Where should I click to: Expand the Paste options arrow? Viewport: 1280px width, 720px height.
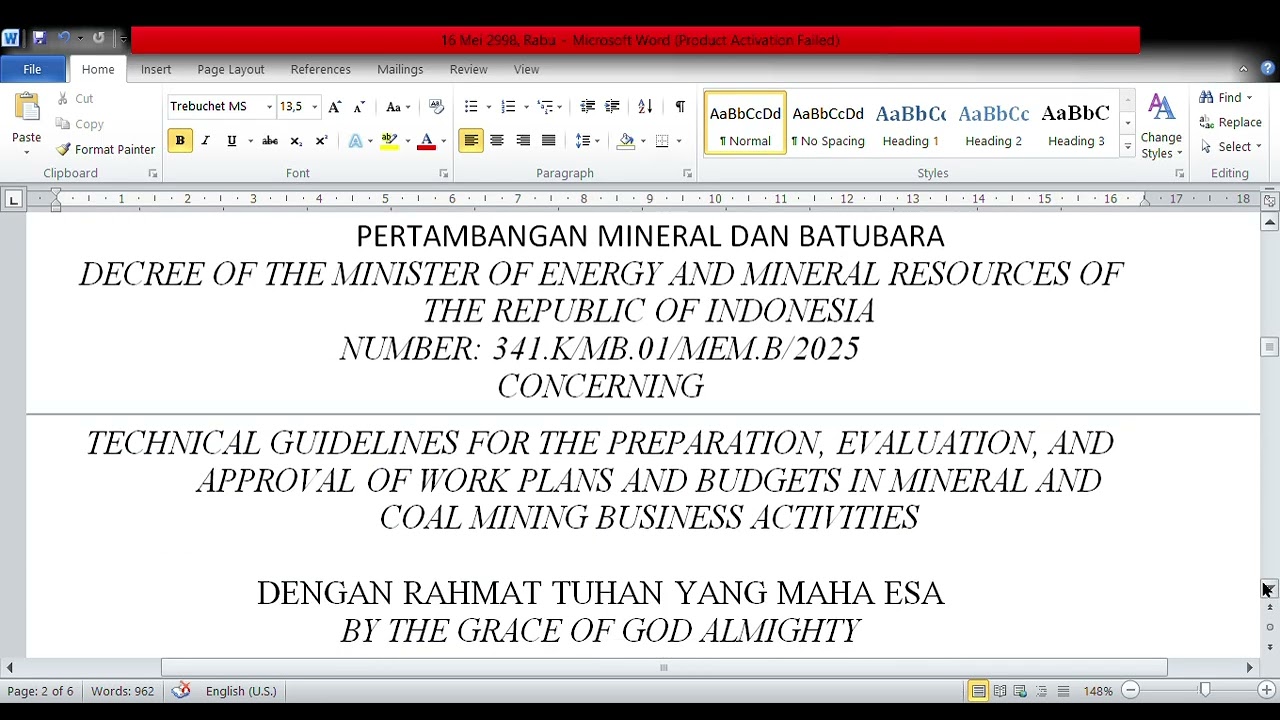tap(27, 152)
